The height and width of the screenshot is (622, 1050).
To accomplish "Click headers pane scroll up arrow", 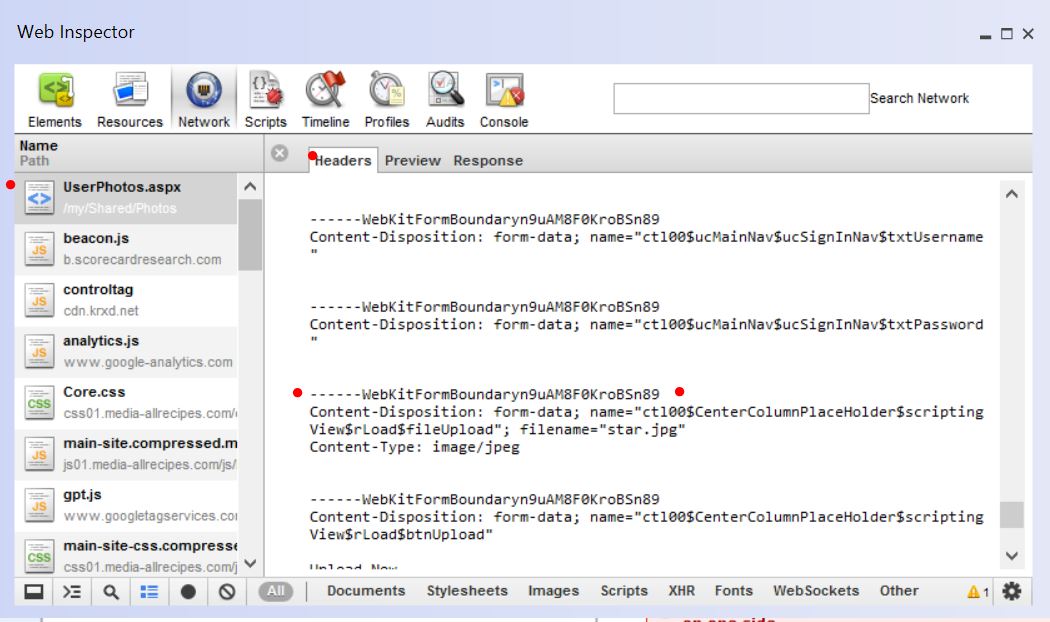I will pyautogui.click(x=1012, y=194).
